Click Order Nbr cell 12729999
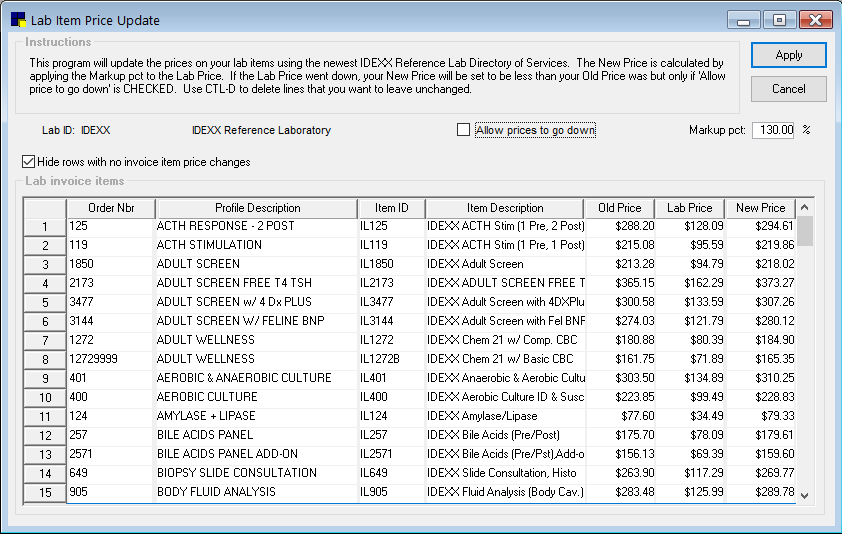The width and height of the screenshot is (842, 534). 111,359
